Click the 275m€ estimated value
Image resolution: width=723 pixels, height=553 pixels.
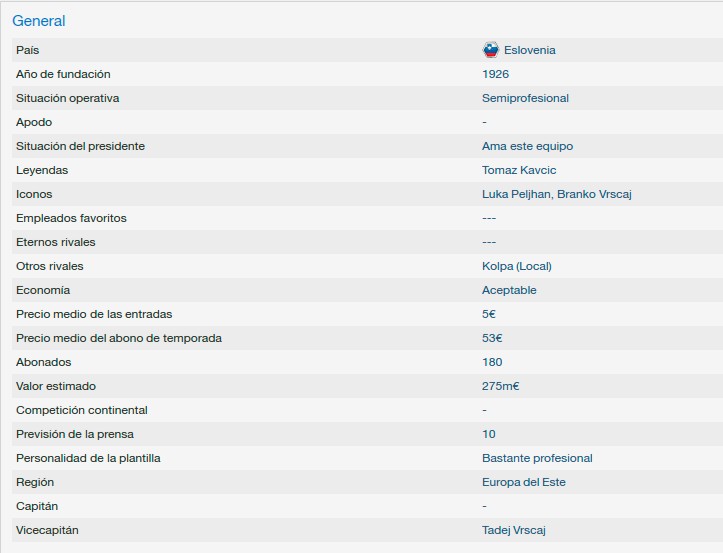coord(500,386)
